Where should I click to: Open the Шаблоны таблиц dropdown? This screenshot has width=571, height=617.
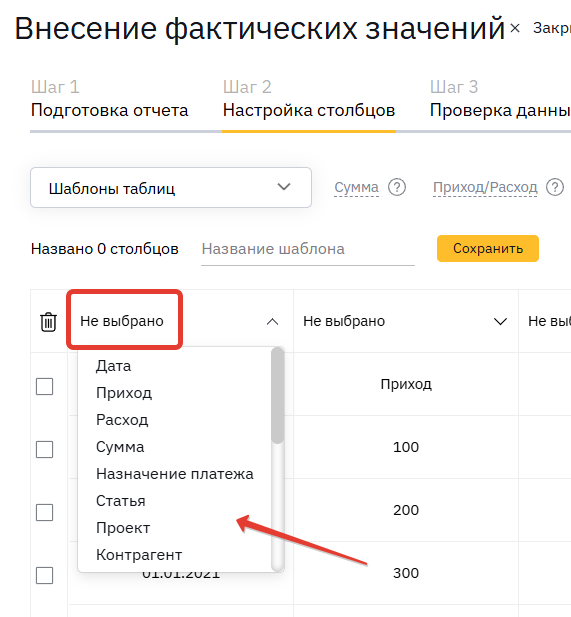pos(171,188)
